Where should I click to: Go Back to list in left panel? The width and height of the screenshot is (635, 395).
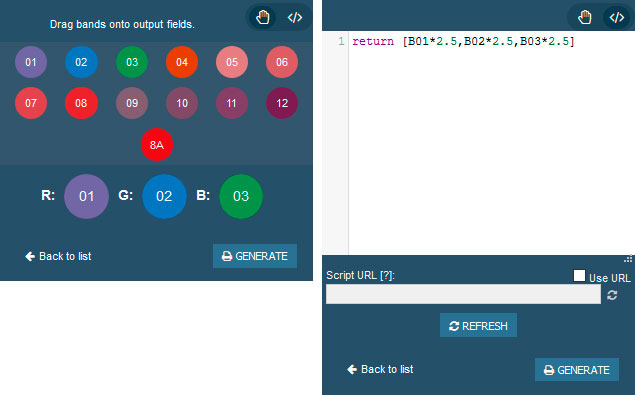click(x=58, y=256)
